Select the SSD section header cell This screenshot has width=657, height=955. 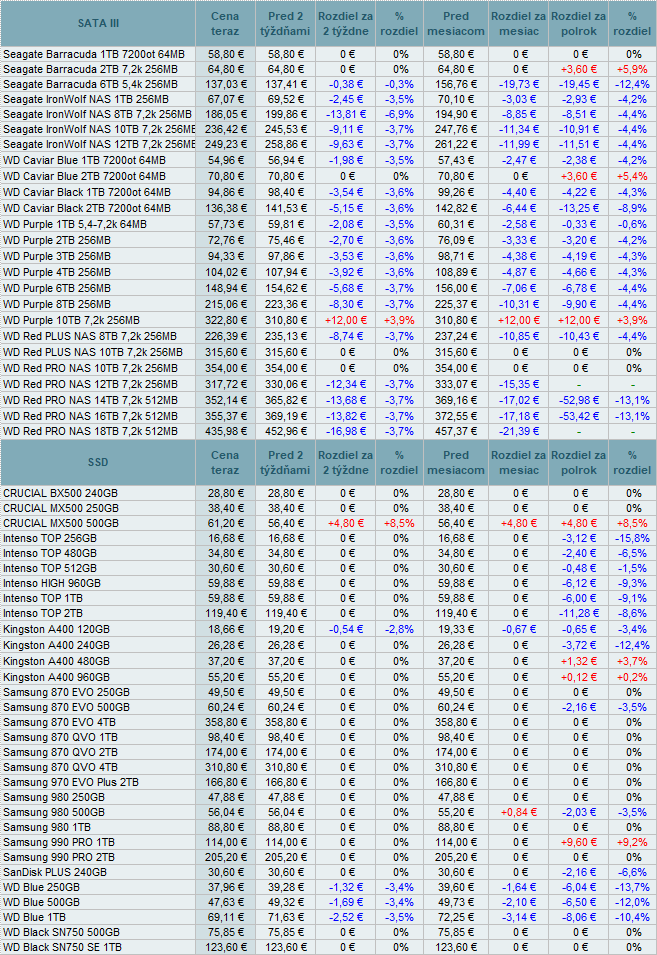(98, 462)
